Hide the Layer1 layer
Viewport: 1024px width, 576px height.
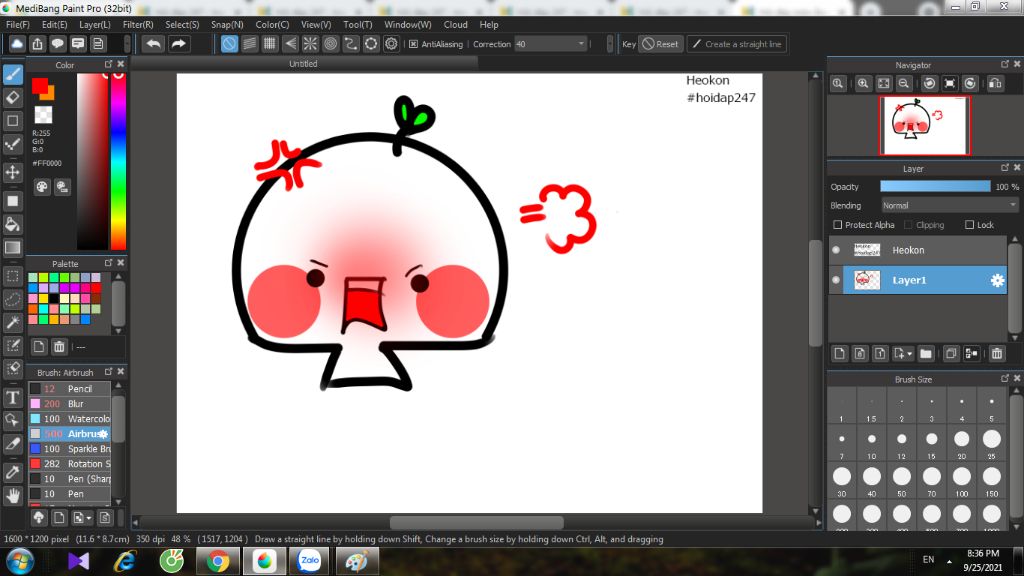tap(836, 280)
